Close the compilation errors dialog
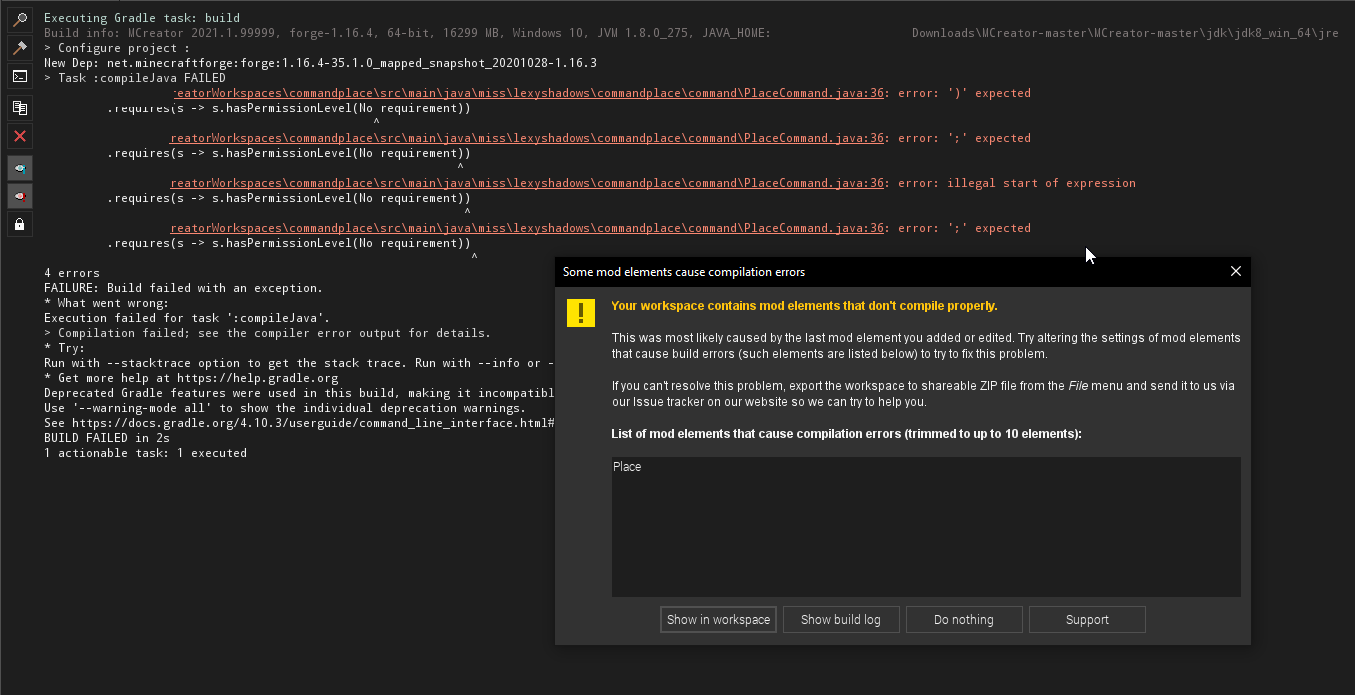The width and height of the screenshot is (1355, 695). [x=1236, y=271]
